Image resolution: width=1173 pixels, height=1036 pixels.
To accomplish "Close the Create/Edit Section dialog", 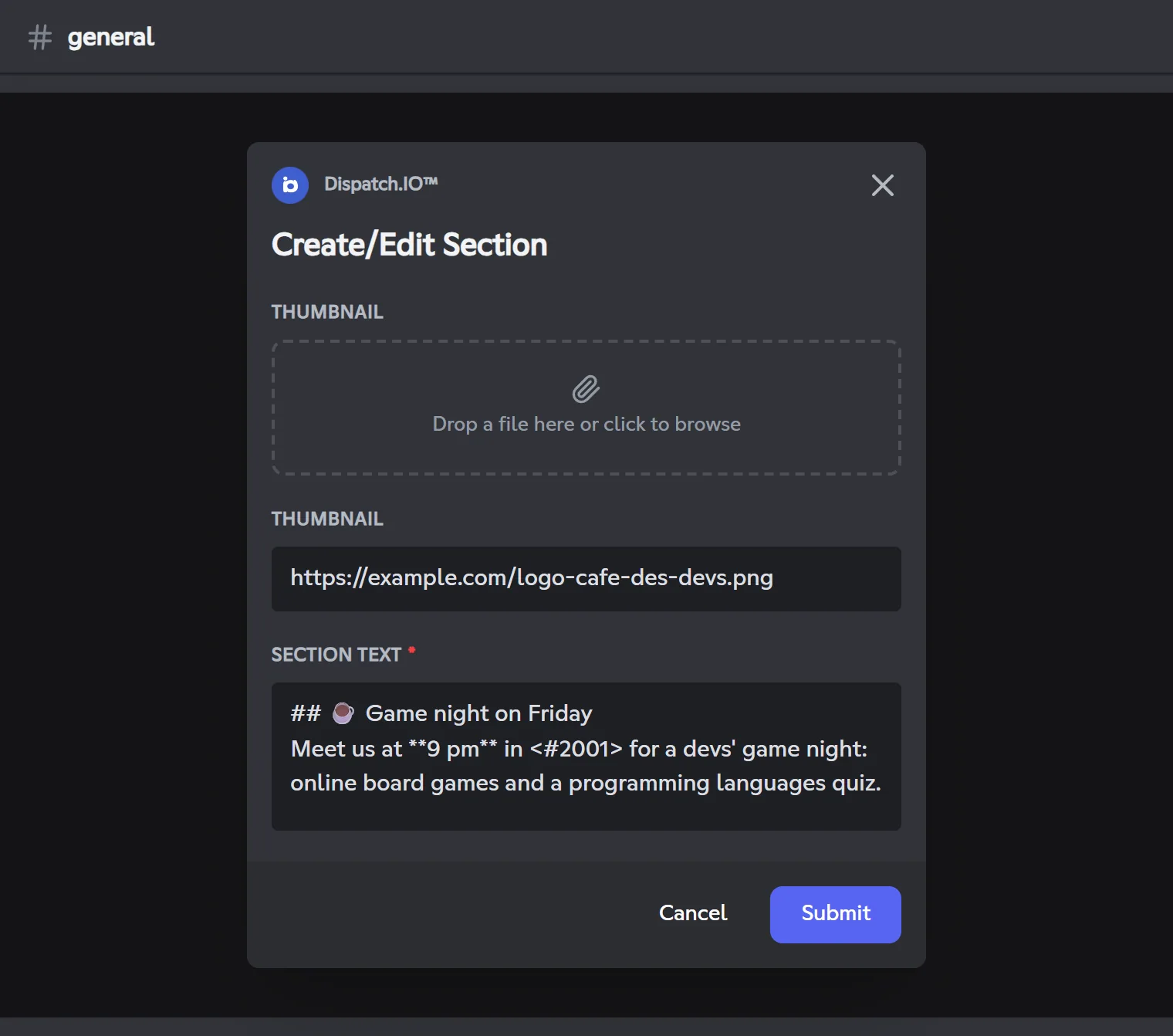I will point(882,185).
